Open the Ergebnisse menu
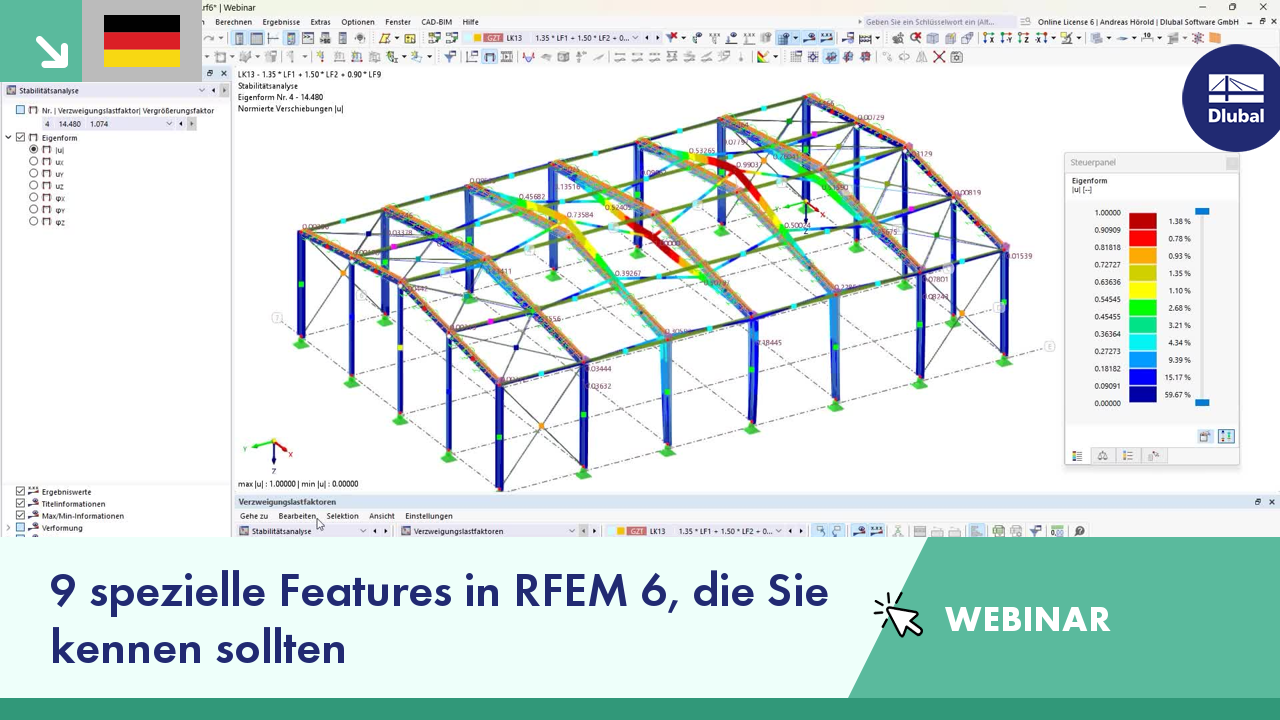 281,21
